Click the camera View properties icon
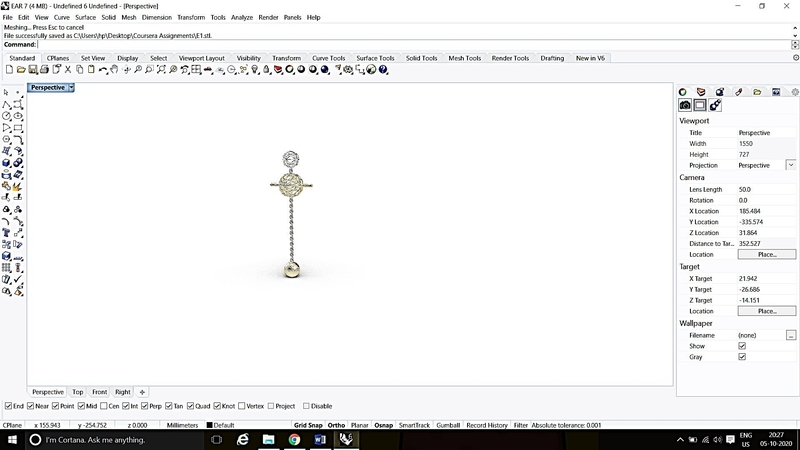The height and width of the screenshot is (450, 800). point(685,105)
